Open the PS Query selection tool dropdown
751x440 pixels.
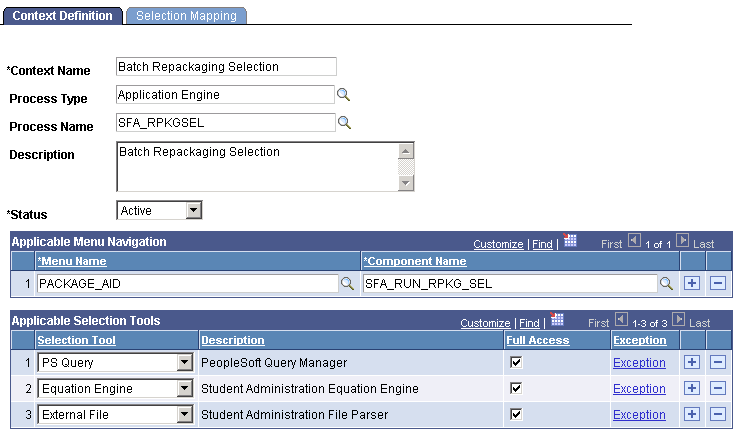coord(184,362)
